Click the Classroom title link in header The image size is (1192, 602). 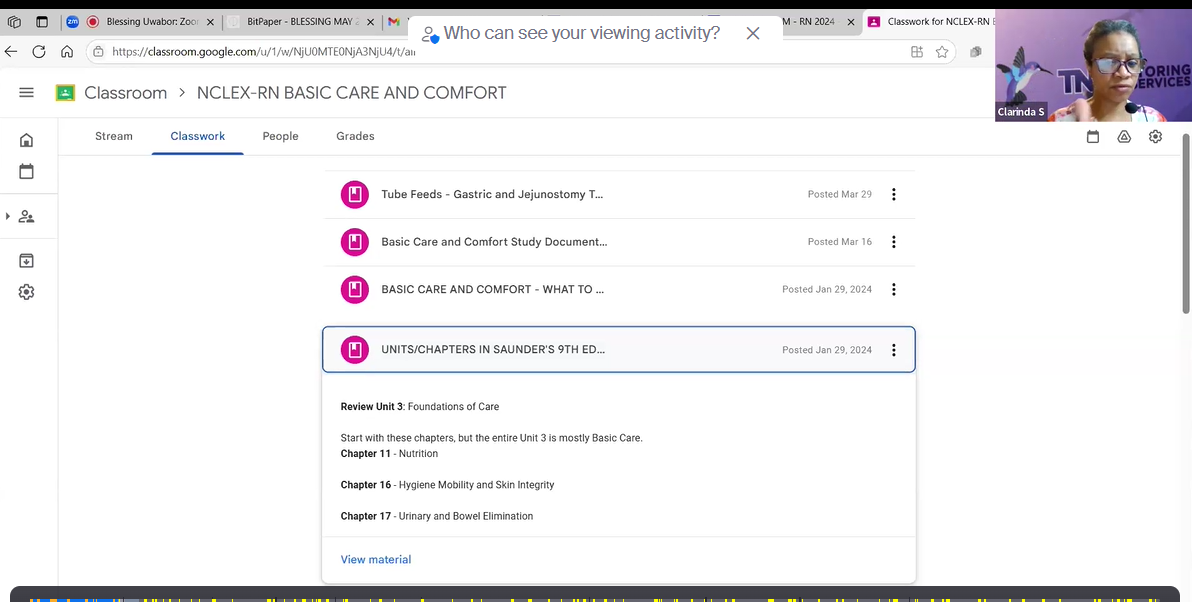point(125,93)
